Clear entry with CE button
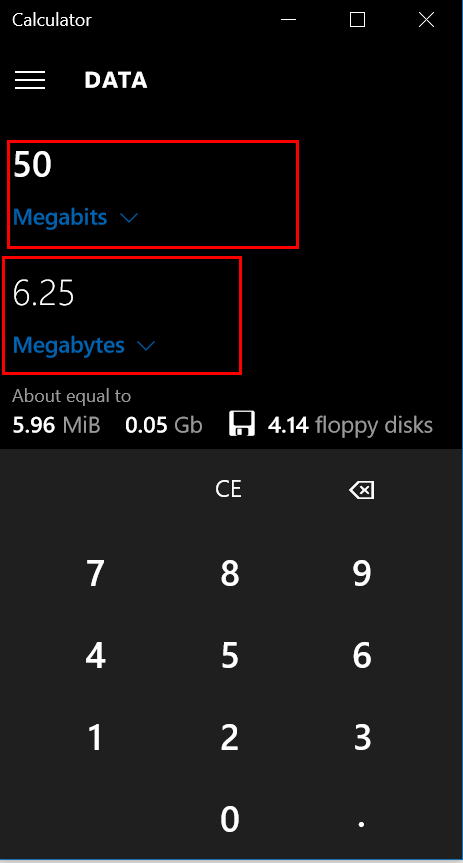The height and width of the screenshot is (863, 463). [x=228, y=489]
